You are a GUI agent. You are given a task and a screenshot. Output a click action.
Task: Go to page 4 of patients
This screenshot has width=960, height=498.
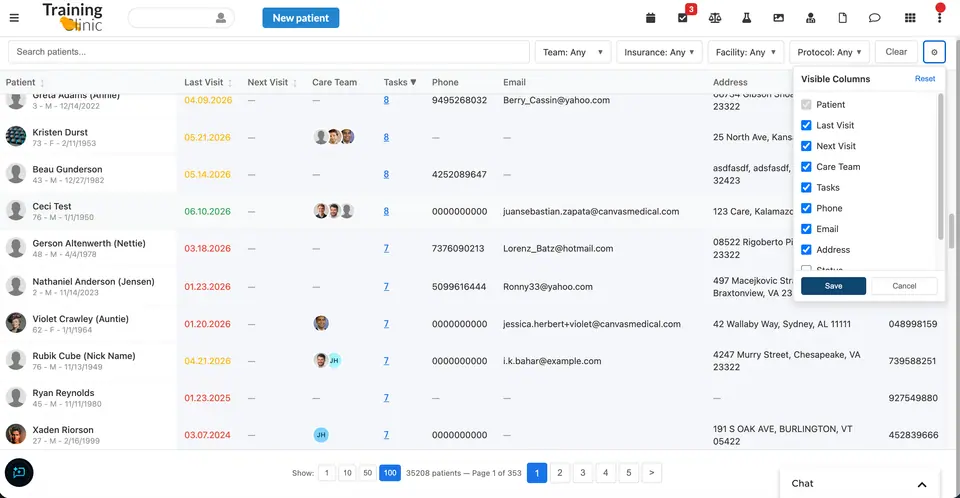pyautogui.click(x=606, y=472)
